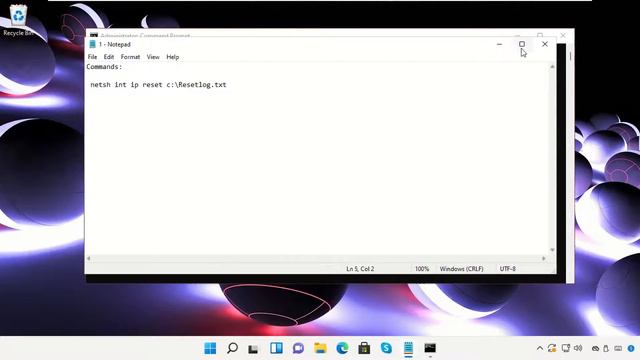Open the blue notification badge icon
Viewport: 640px width, 360px height.
click(631, 349)
